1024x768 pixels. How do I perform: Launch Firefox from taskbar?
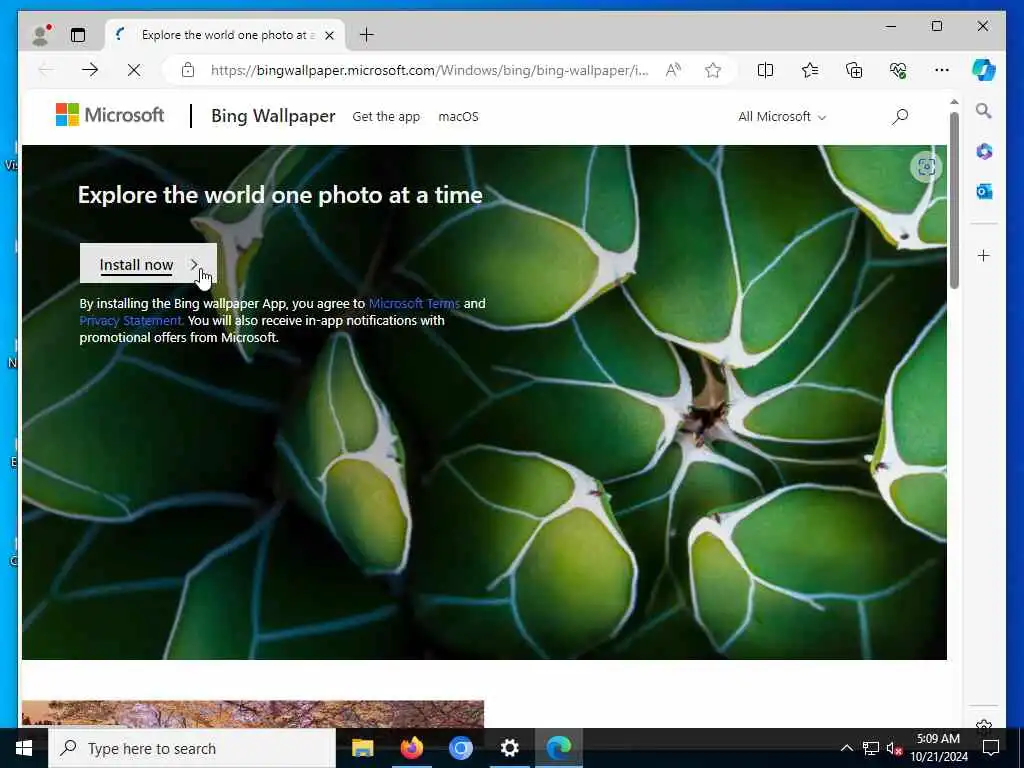[x=411, y=748]
